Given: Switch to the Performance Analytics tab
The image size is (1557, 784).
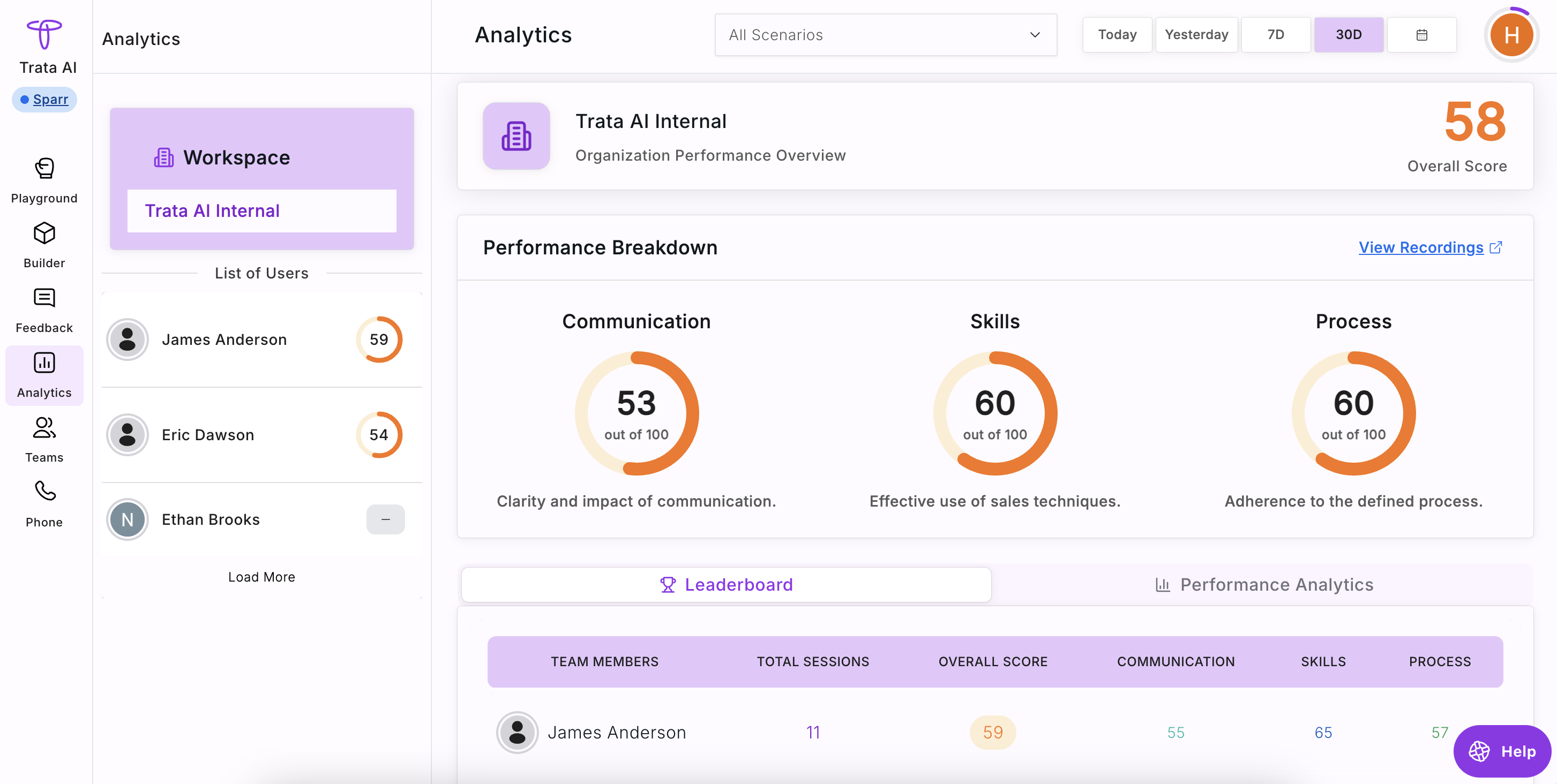Looking at the screenshot, I should point(1263,585).
